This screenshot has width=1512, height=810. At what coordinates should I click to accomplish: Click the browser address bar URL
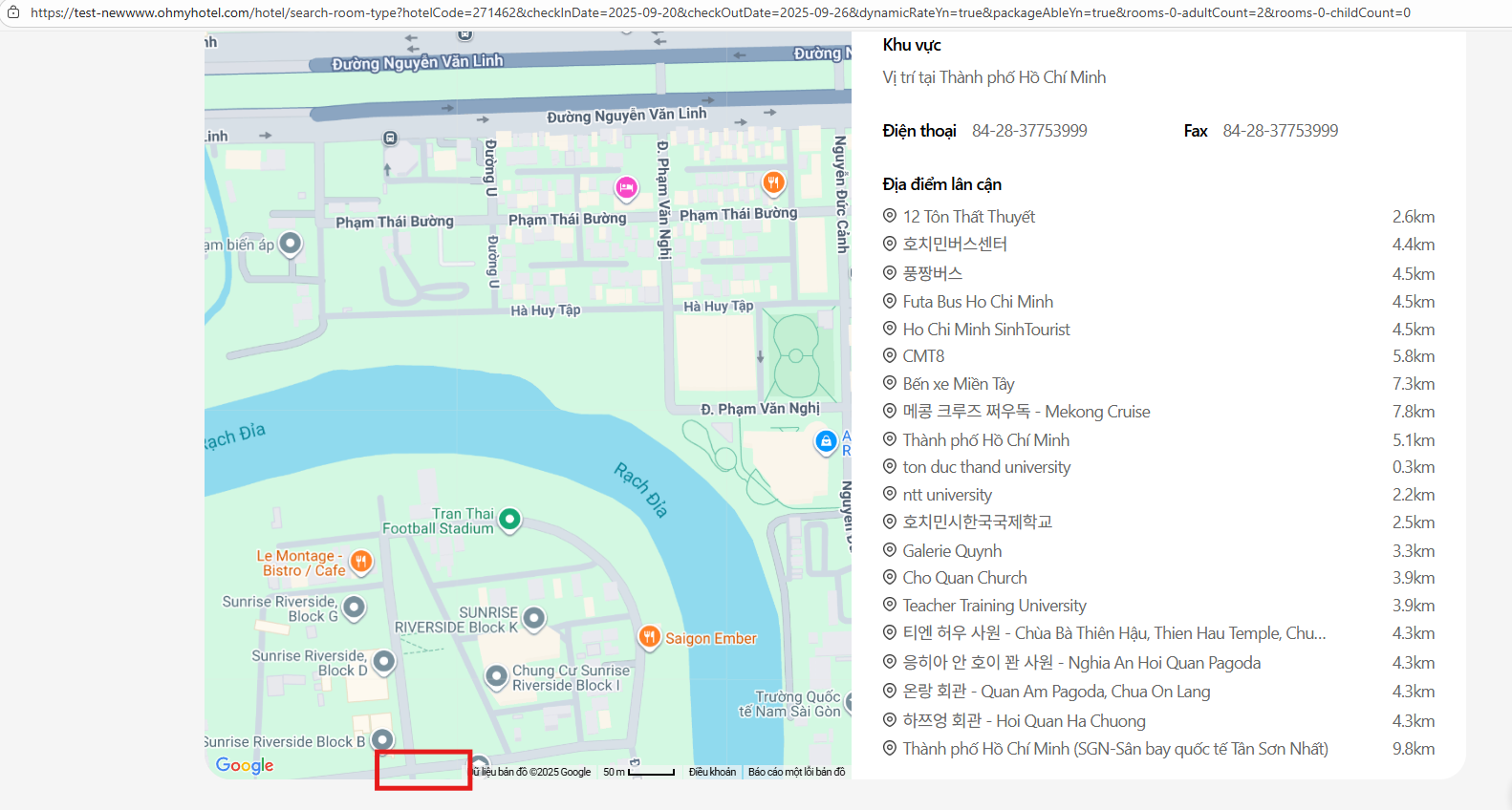(x=721, y=12)
